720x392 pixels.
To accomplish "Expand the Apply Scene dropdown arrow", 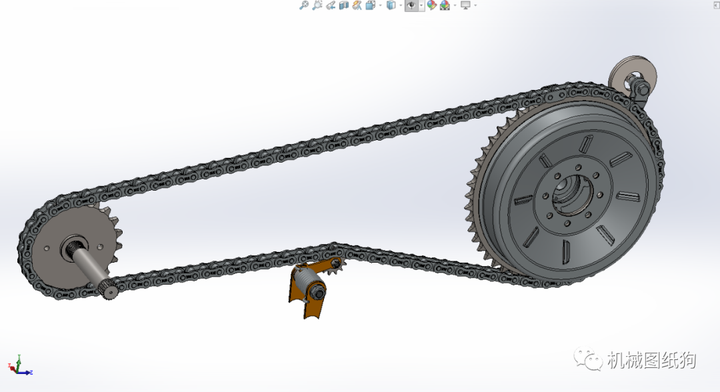I will point(455,5).
